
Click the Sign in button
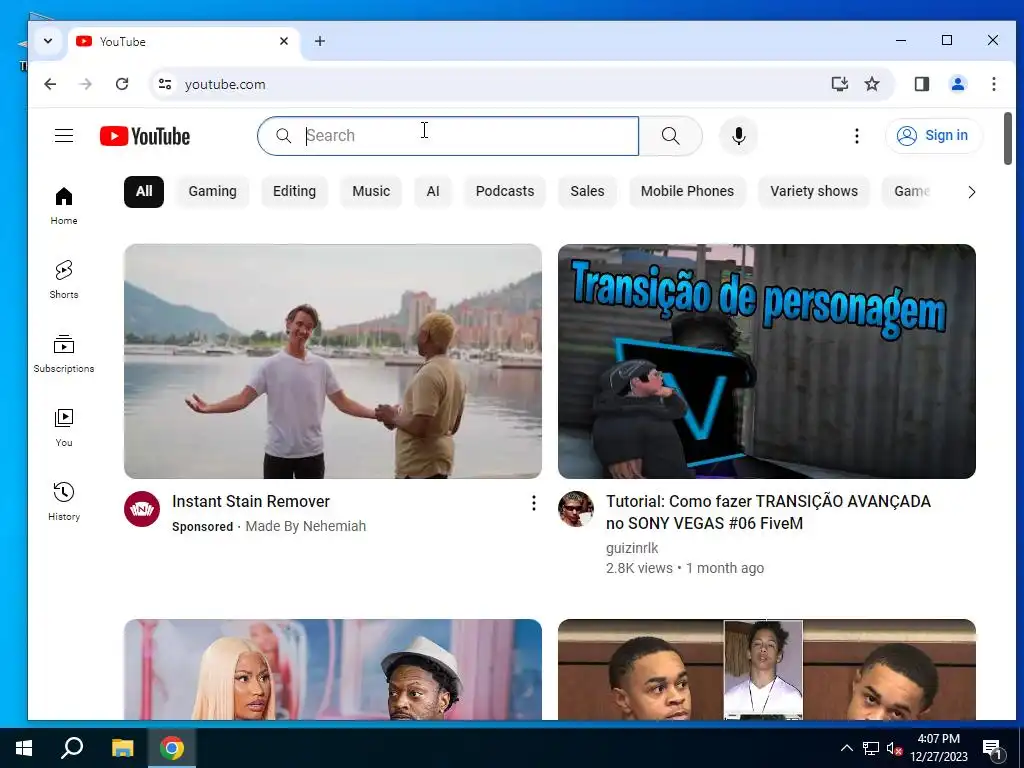[934, 136]
